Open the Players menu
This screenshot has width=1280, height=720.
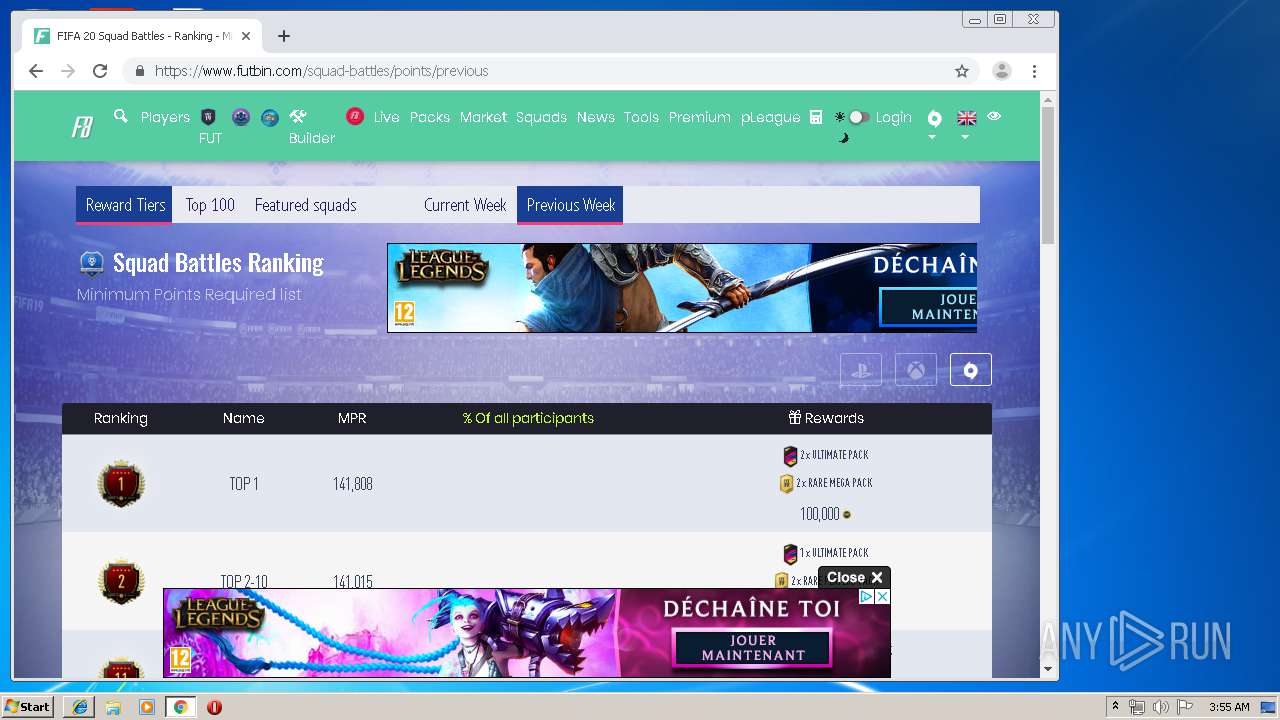tap(165, 117)
